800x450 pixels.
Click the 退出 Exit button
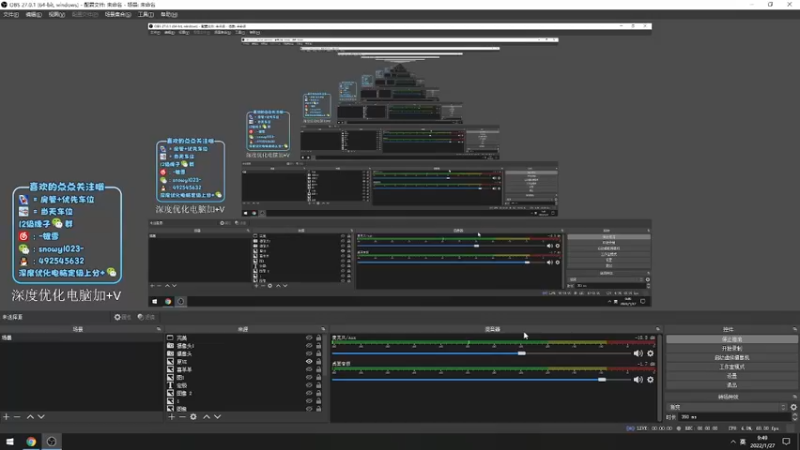732,385
